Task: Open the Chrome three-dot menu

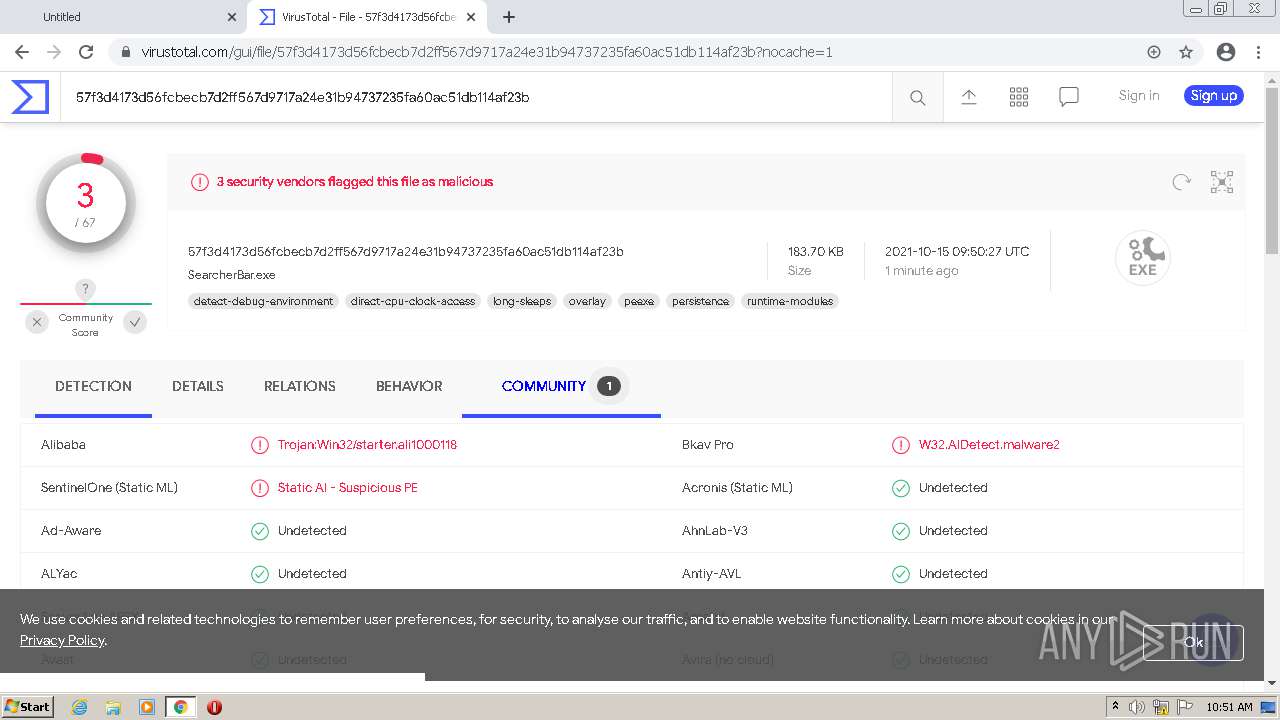Action: click(1258, 52)
